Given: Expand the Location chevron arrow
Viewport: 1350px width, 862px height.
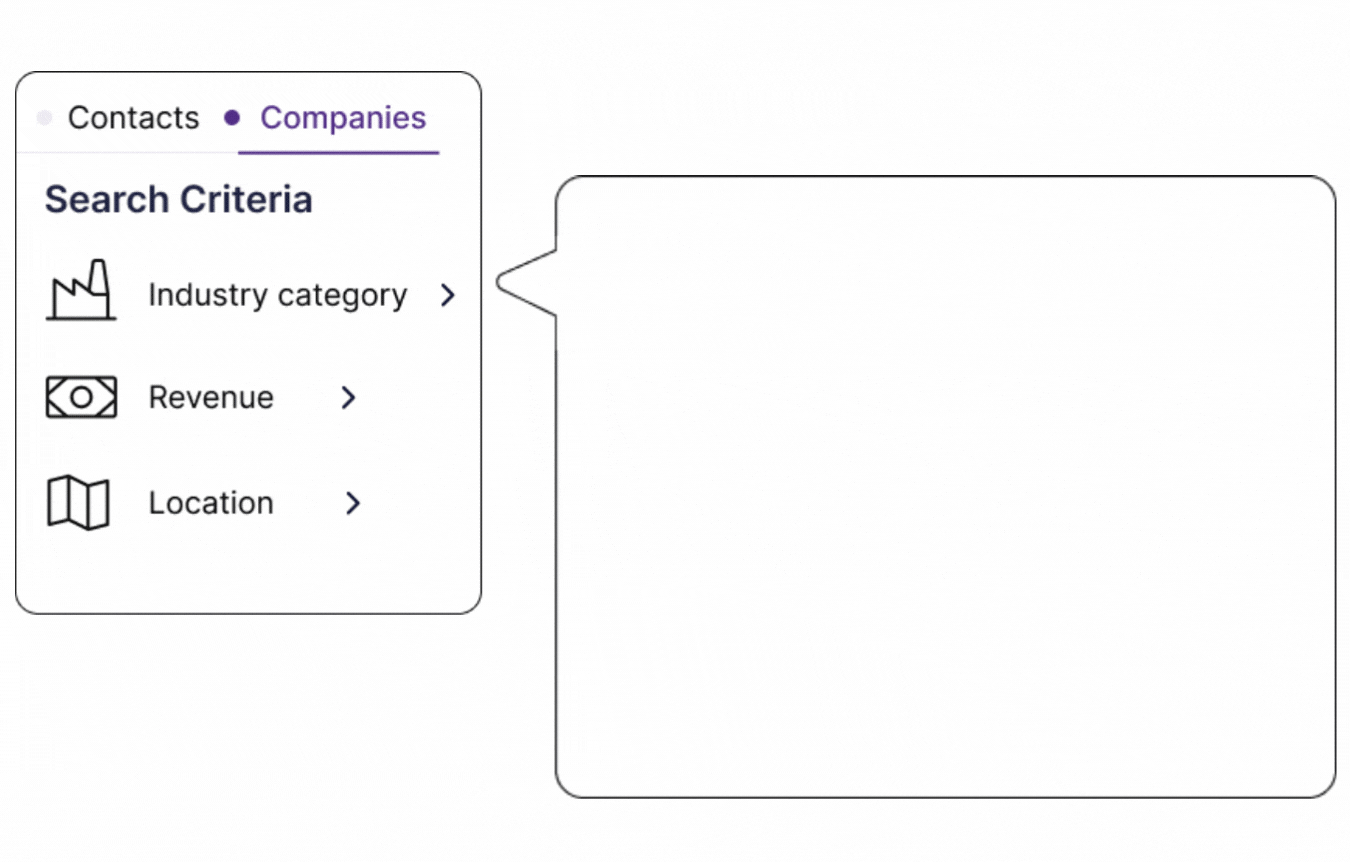Looking at the screenshot, I should [352, 503].
